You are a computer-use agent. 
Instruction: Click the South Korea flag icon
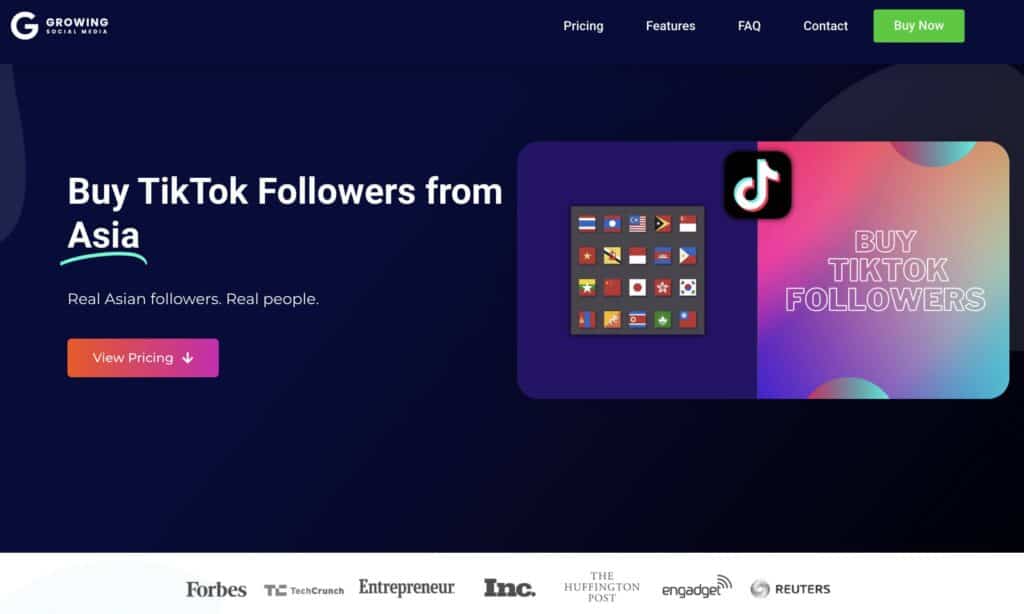[688, 287]
